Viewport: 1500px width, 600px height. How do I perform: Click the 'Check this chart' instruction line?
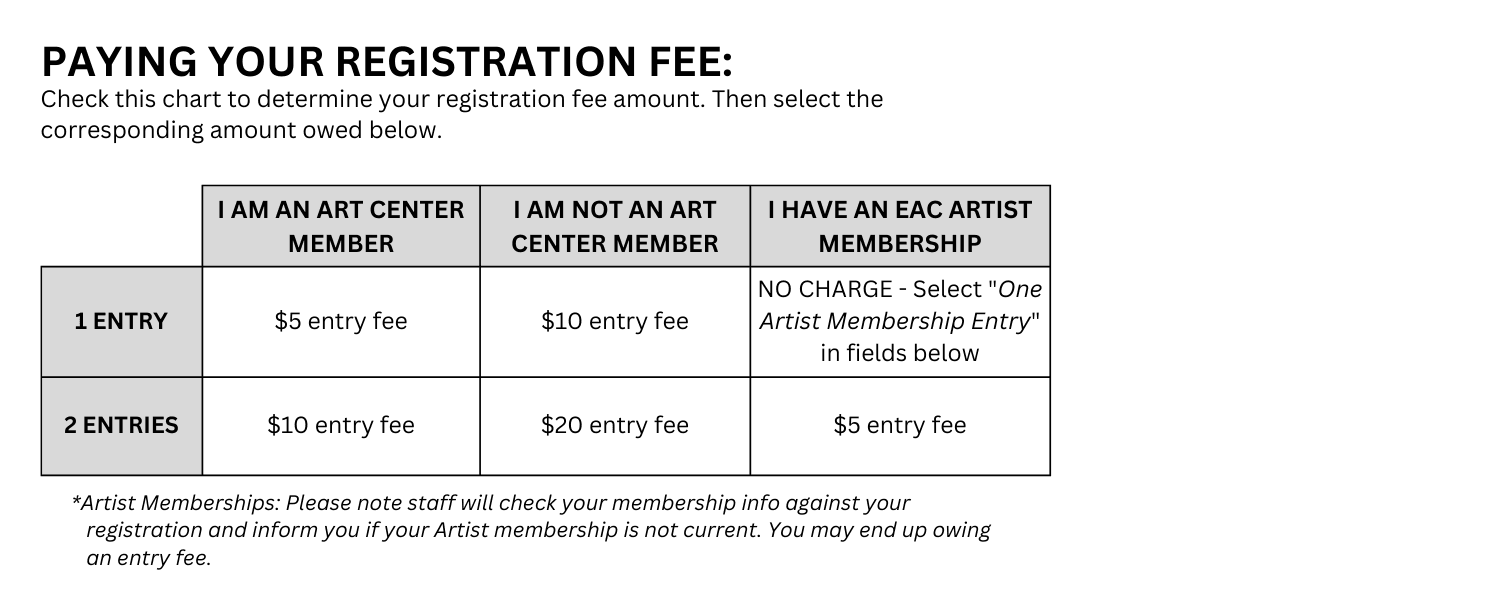point(462,100)
